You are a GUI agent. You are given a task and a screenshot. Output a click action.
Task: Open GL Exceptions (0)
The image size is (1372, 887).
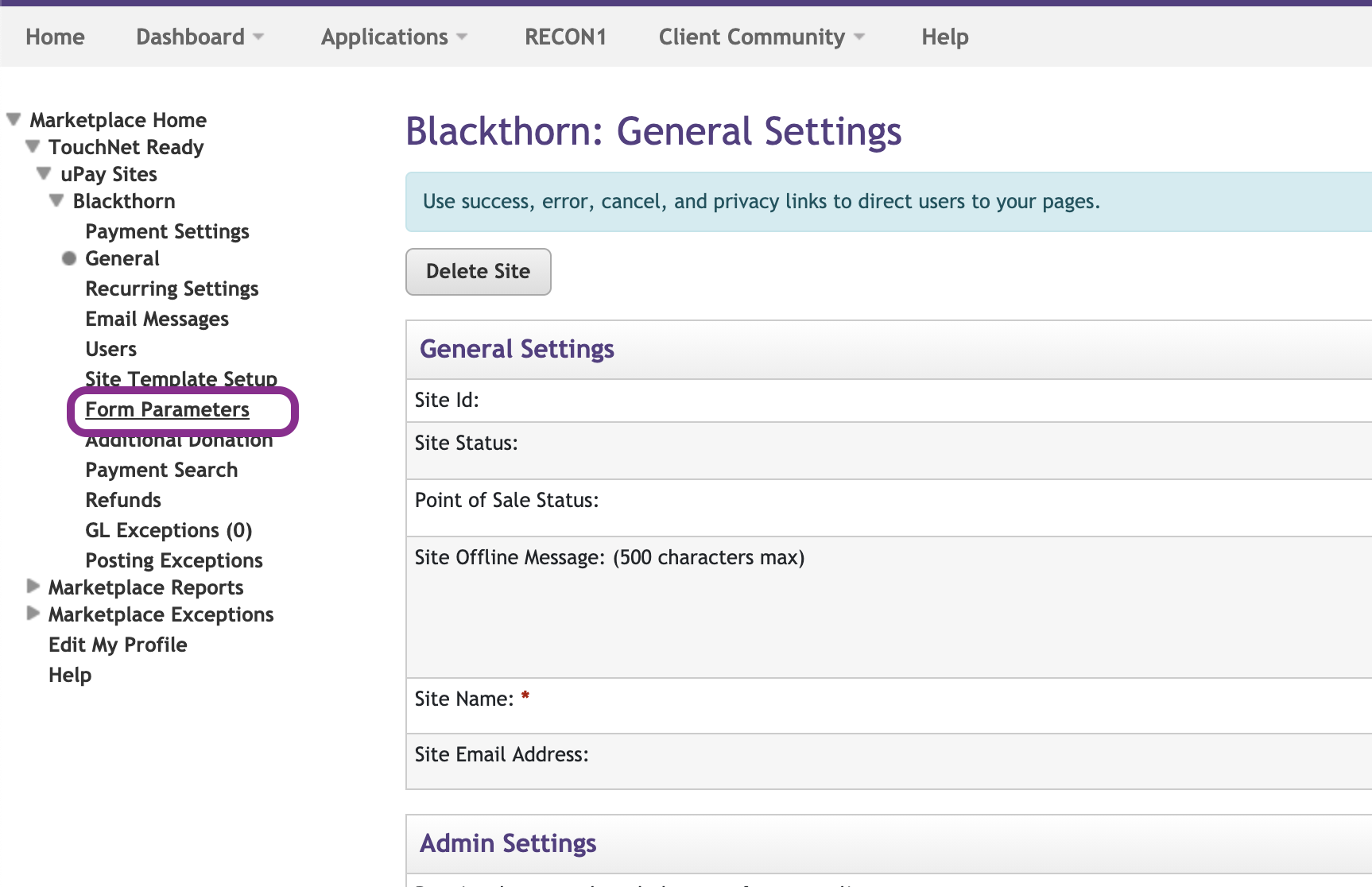[169, 530]
